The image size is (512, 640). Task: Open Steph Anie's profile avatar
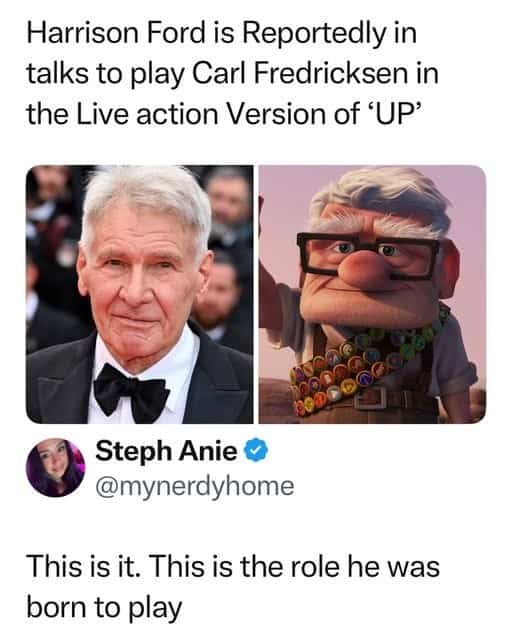56,468
